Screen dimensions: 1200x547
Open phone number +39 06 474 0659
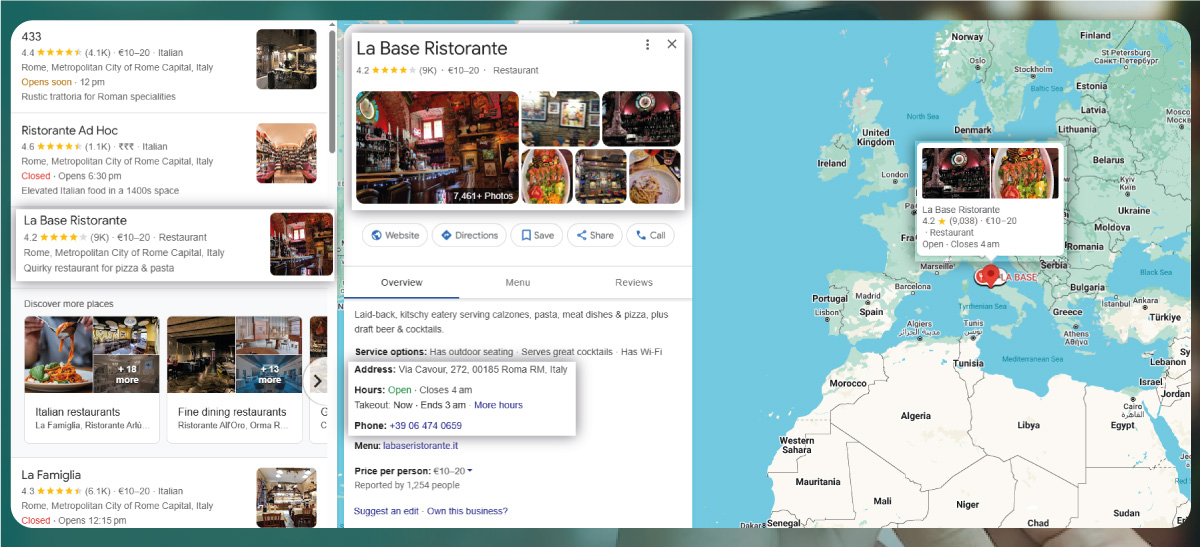(426, 426)
